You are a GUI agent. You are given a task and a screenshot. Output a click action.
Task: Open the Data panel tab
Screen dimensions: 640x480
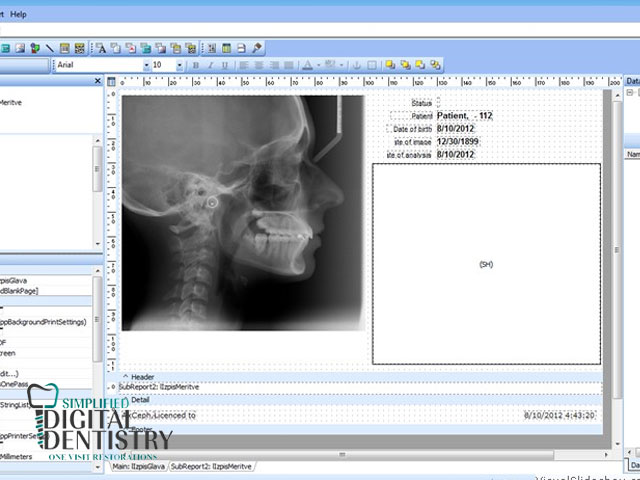pos(633,465)
